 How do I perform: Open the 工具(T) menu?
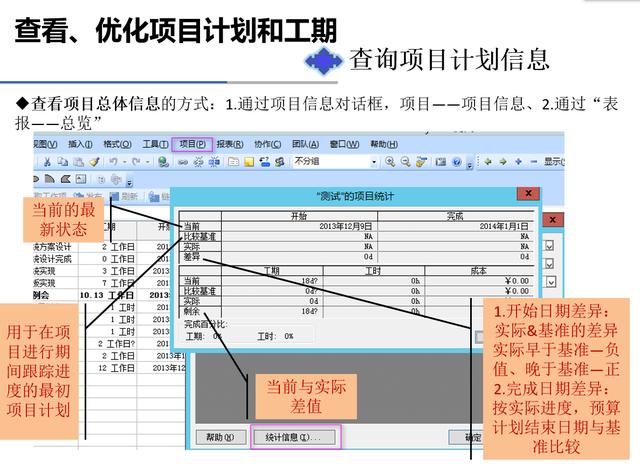(155, 143)
